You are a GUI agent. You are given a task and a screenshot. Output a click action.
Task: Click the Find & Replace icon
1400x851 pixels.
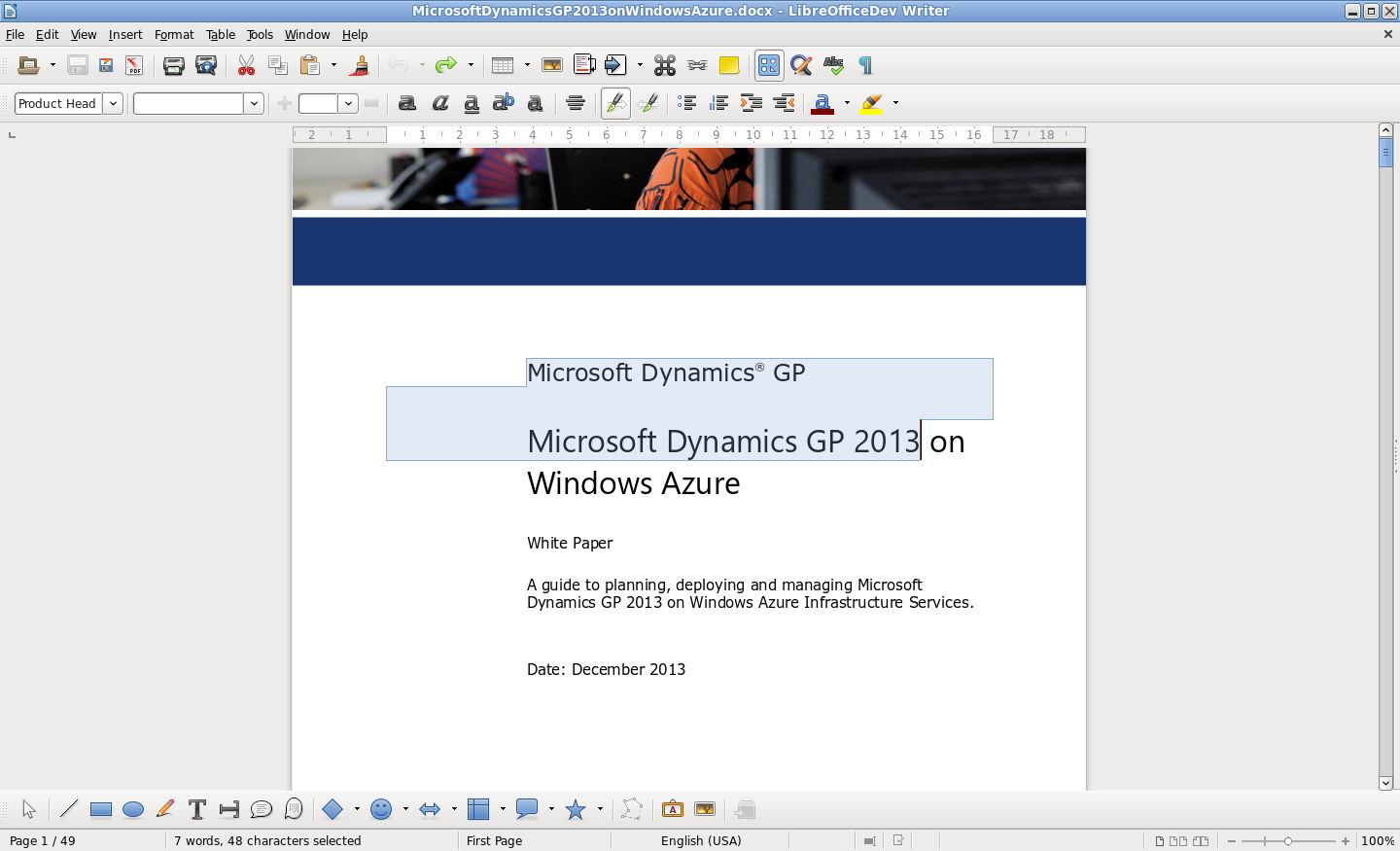click(801, 66)
